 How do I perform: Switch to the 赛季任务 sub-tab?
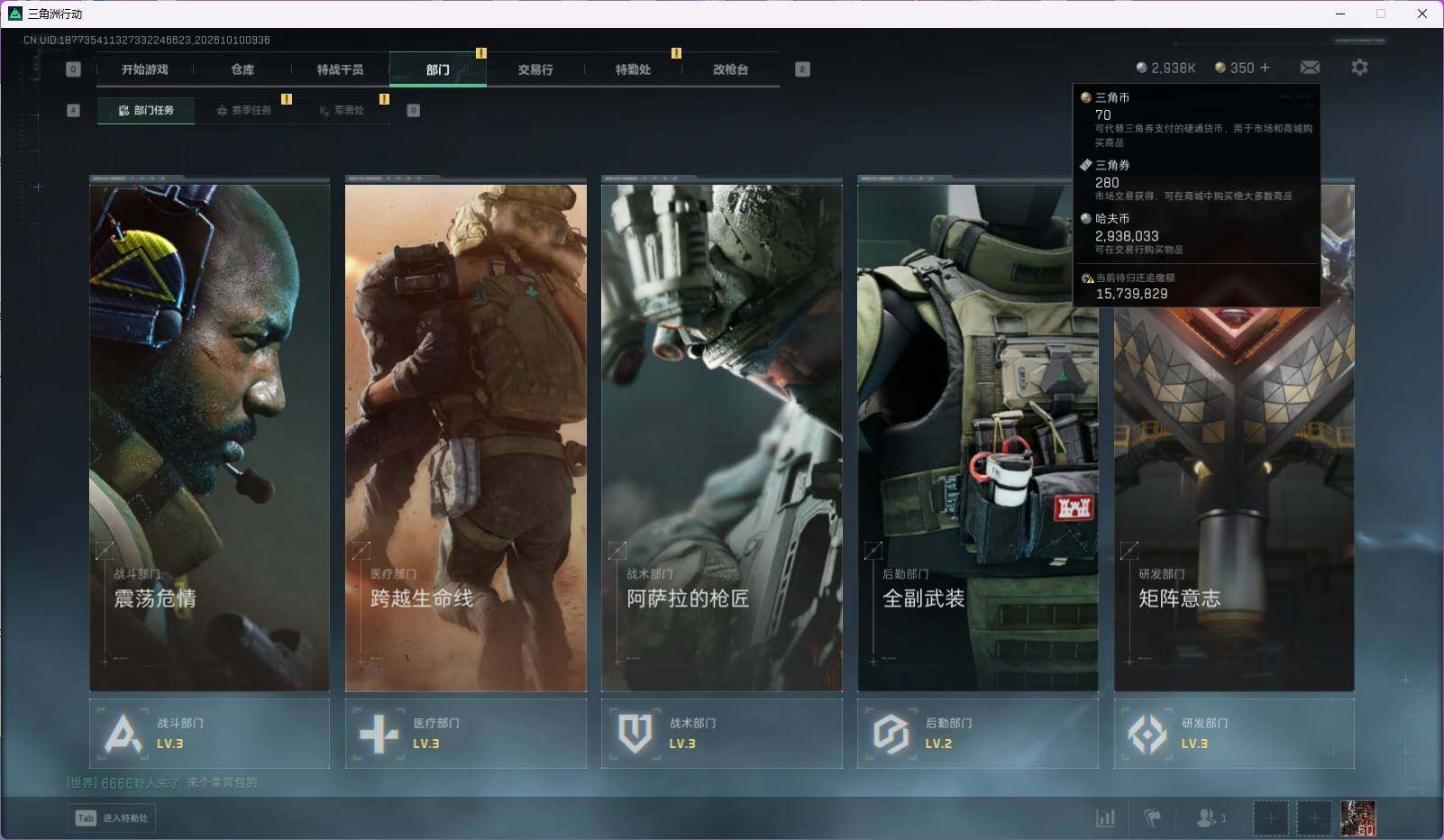(243, 110)
